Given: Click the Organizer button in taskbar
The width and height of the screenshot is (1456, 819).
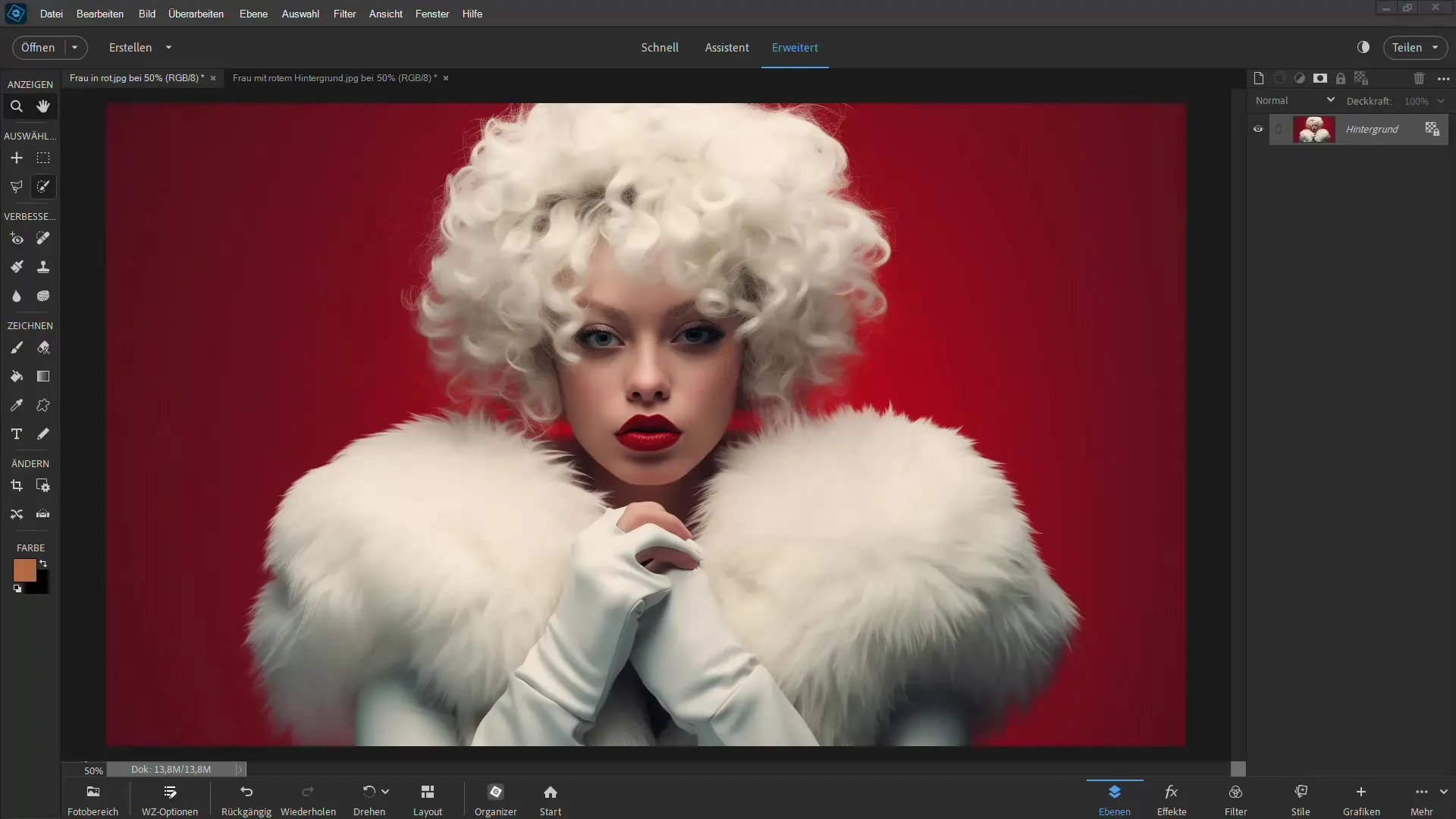Looking at the screenshot, I should [x=495, y=799].
